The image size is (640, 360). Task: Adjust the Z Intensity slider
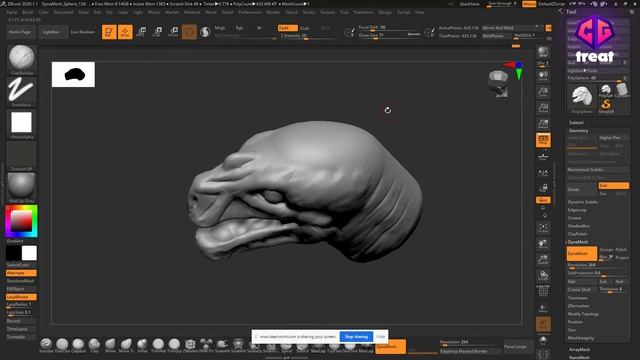click(x=308, y=36)
